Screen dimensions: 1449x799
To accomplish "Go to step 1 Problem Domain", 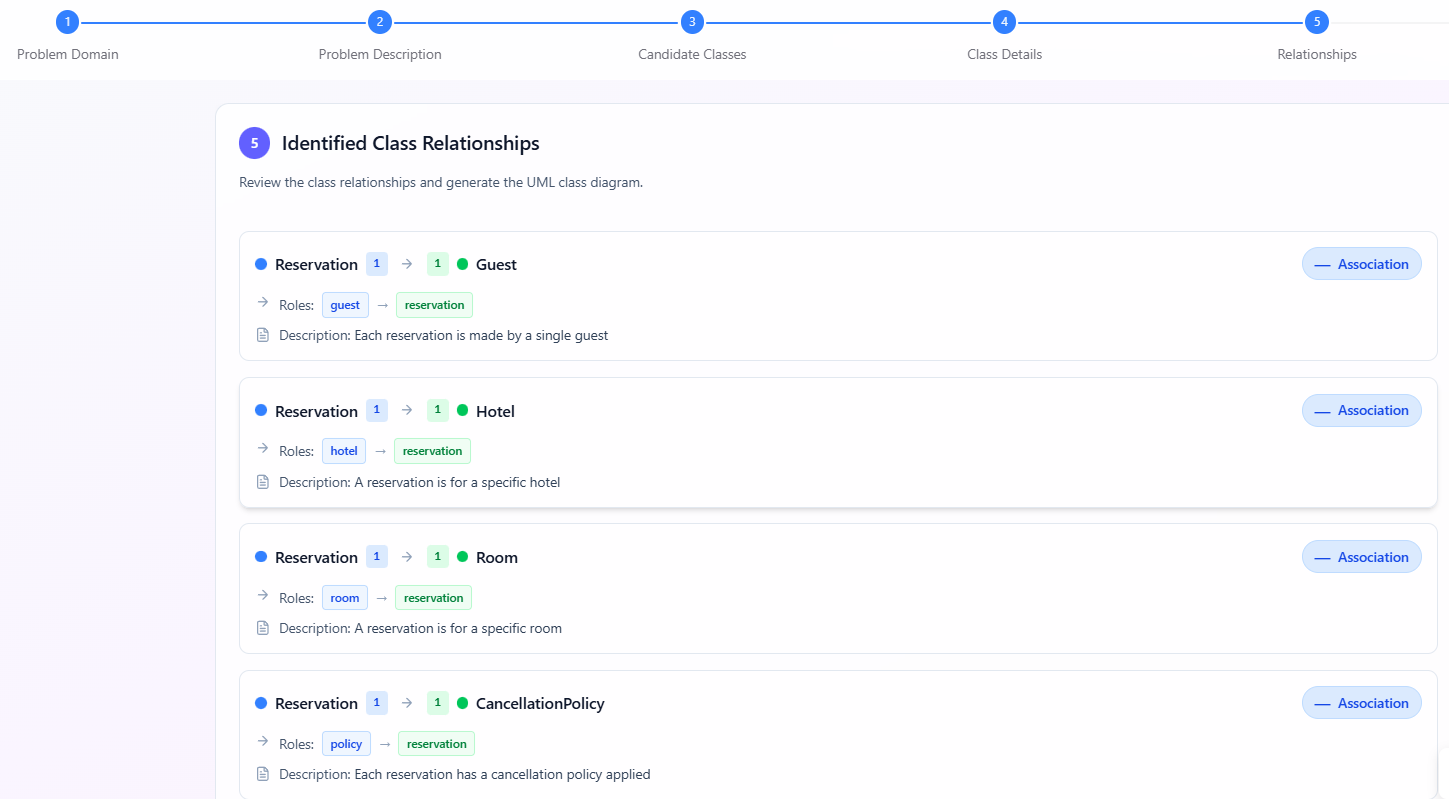I will tap(67, 22).
